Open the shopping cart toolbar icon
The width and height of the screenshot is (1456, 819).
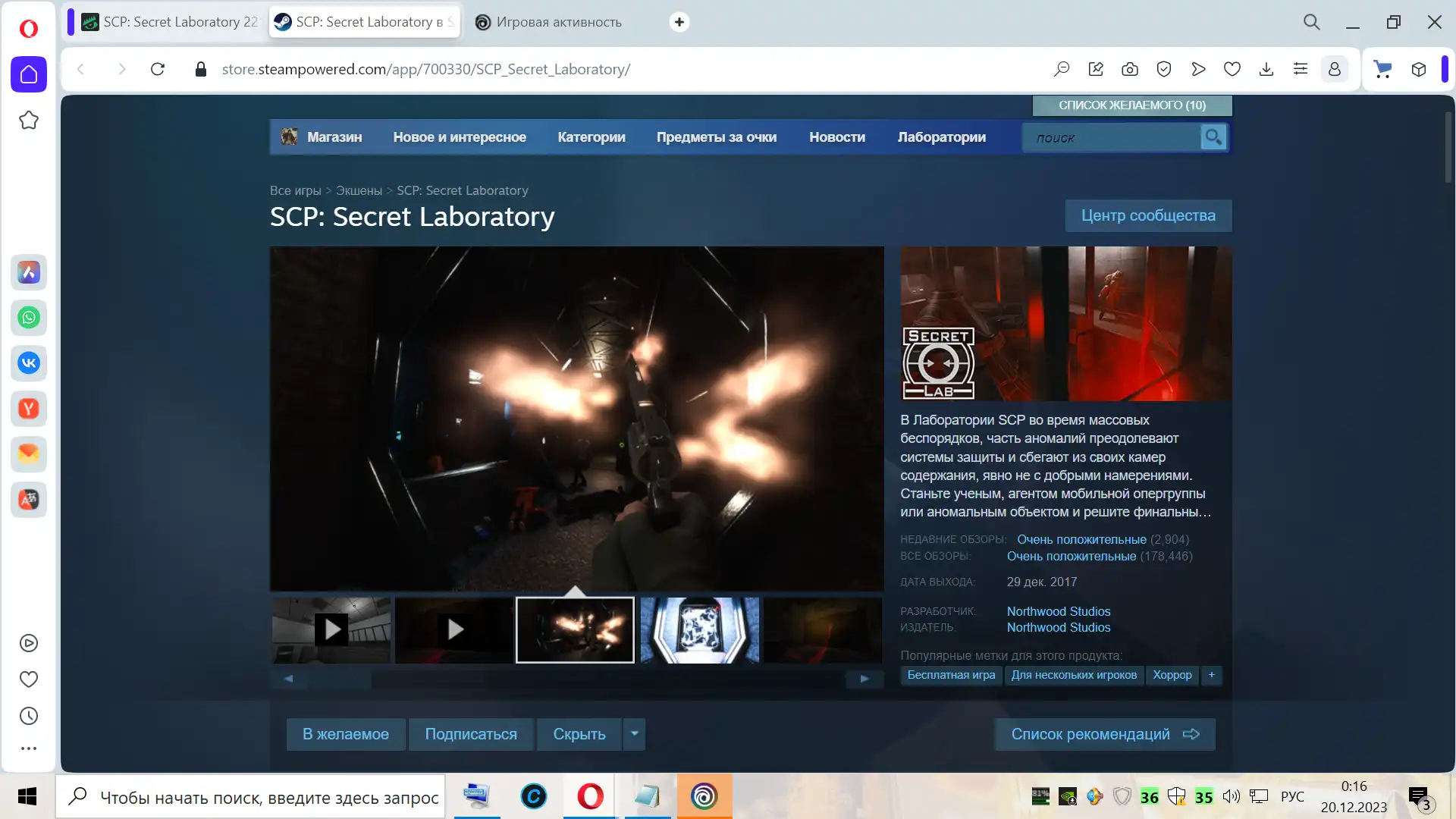1383,69
